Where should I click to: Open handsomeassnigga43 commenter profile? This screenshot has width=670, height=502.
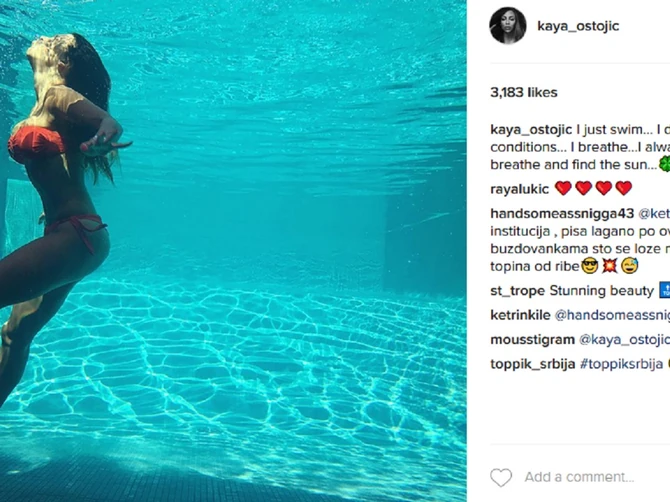coord(562,213)
